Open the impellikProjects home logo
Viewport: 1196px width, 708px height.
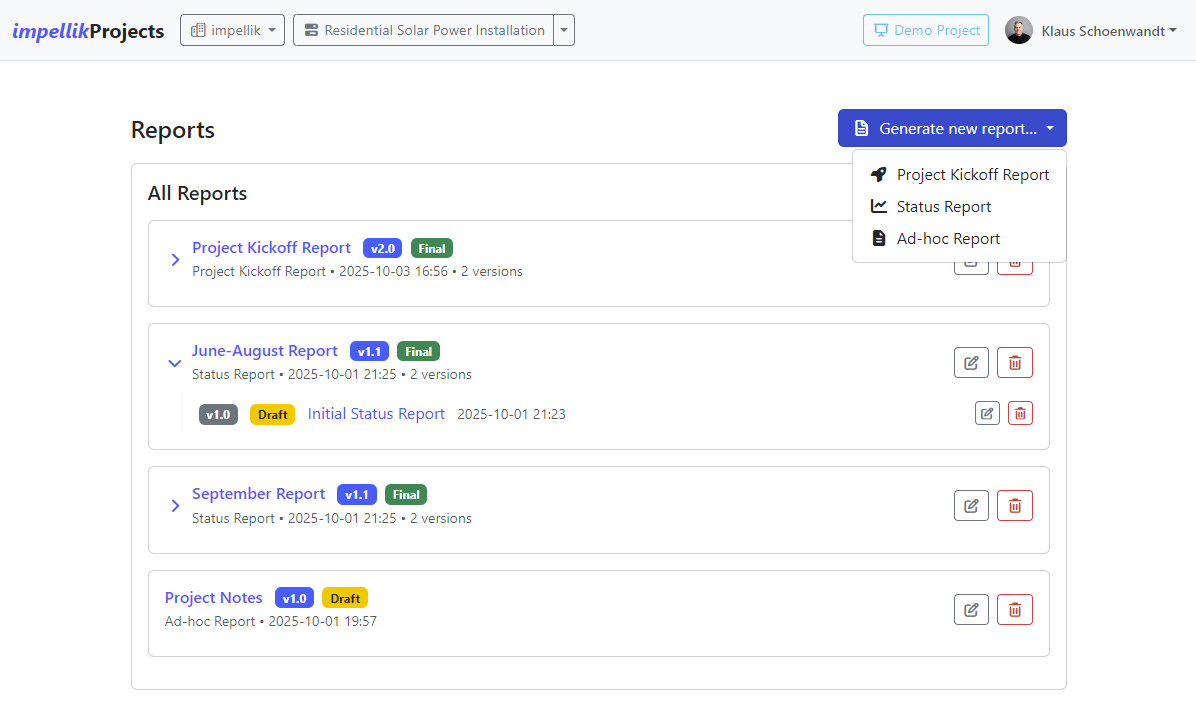pyautogui.click(x=88, y=31)
